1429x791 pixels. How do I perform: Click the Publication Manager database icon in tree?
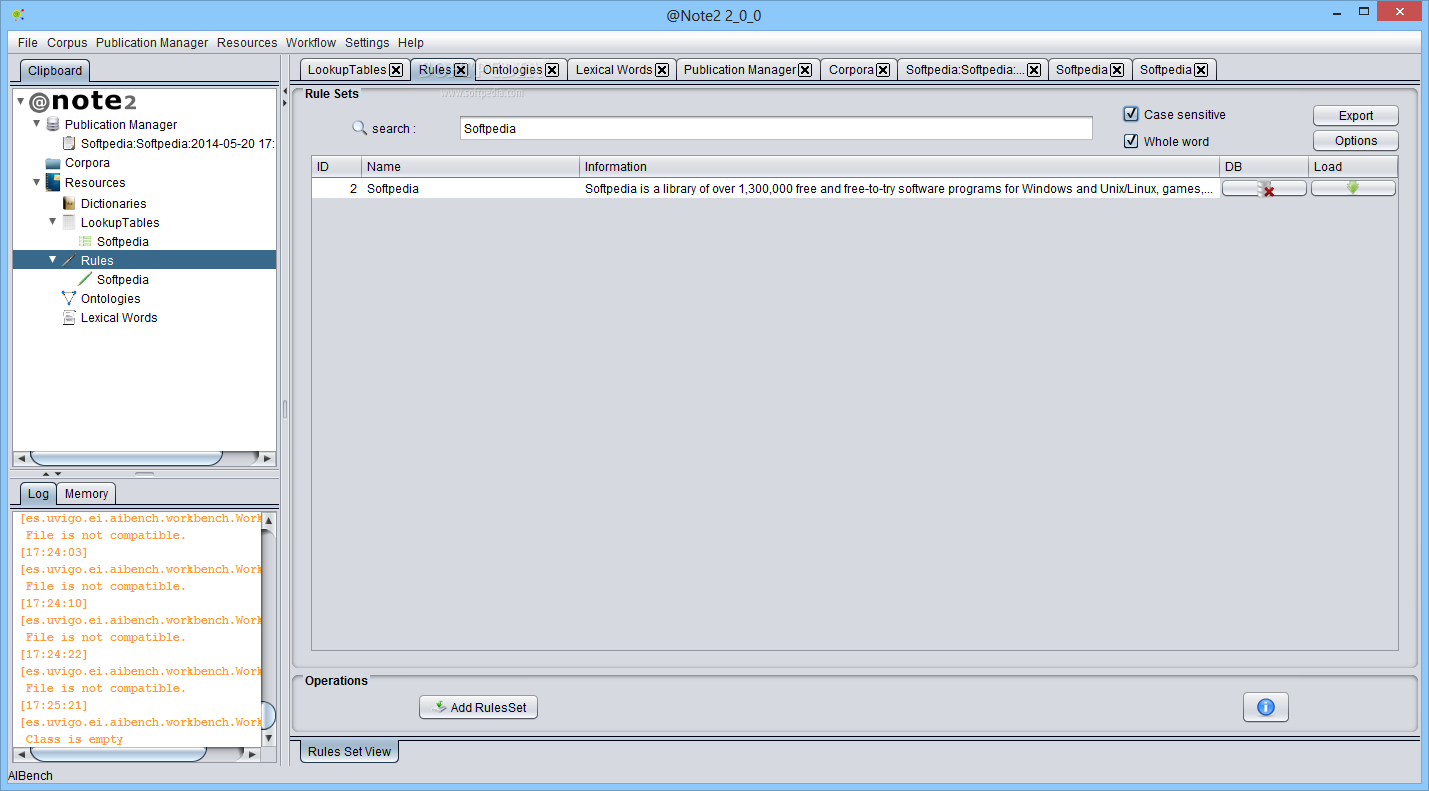[53, 124]
